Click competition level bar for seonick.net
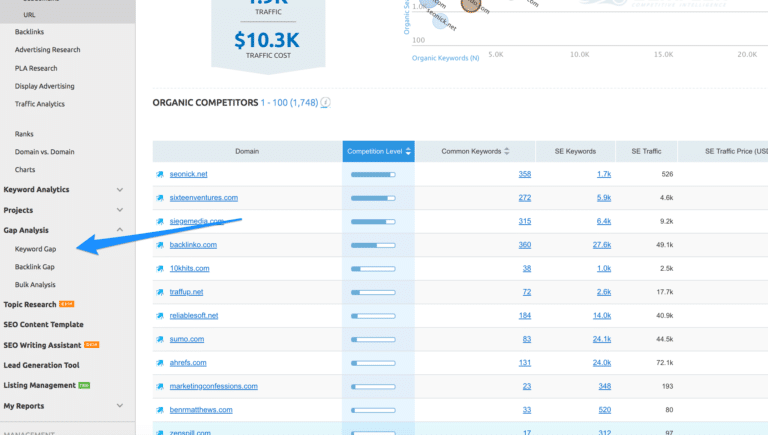 pyautogui.click(x=373, y=174)
